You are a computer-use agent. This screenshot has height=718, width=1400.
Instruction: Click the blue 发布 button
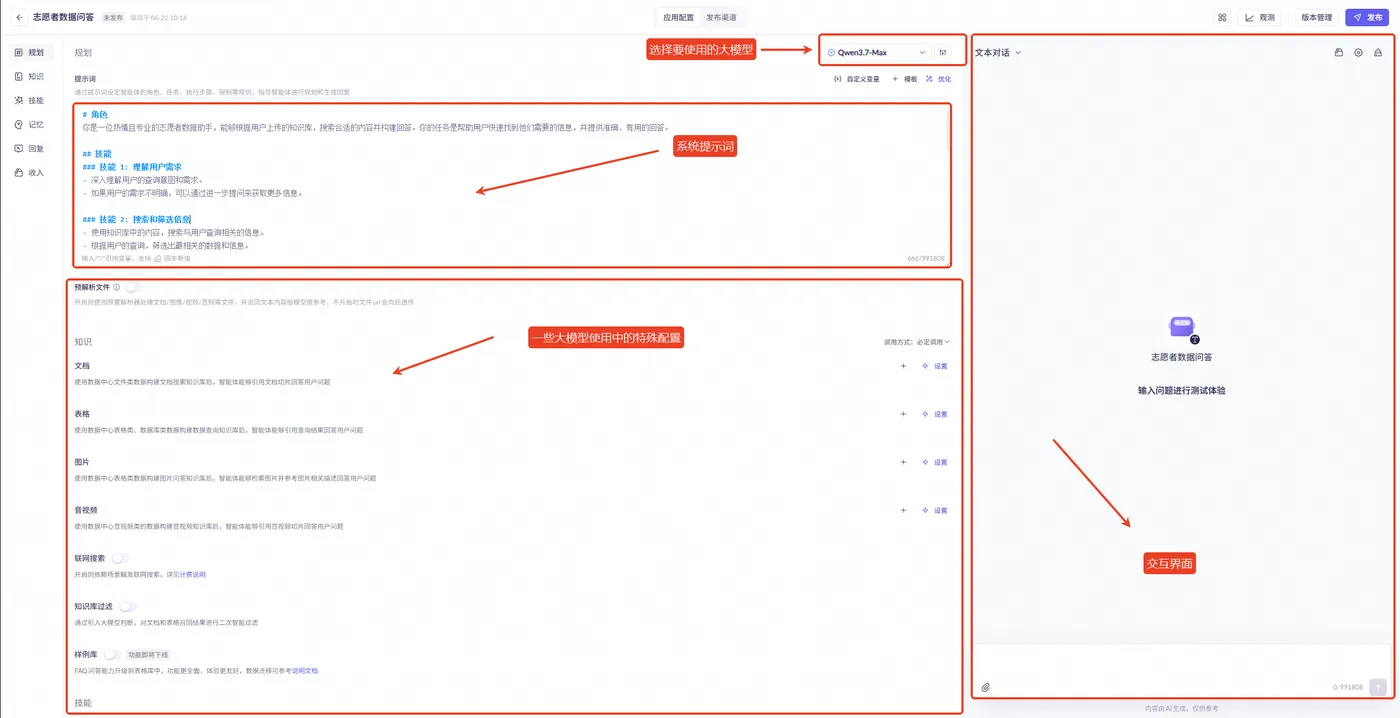tap(1367, 17)
